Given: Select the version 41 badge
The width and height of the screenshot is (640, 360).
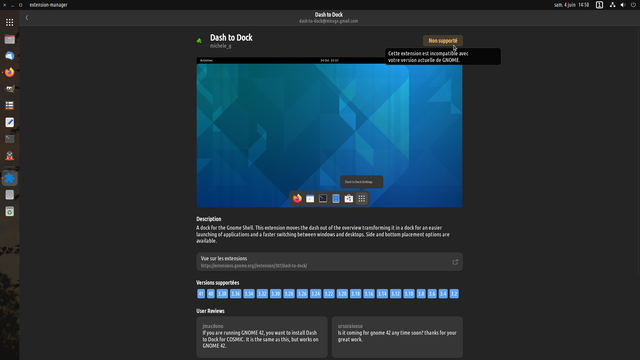Looking at the screenshot, I should (201, 294).
